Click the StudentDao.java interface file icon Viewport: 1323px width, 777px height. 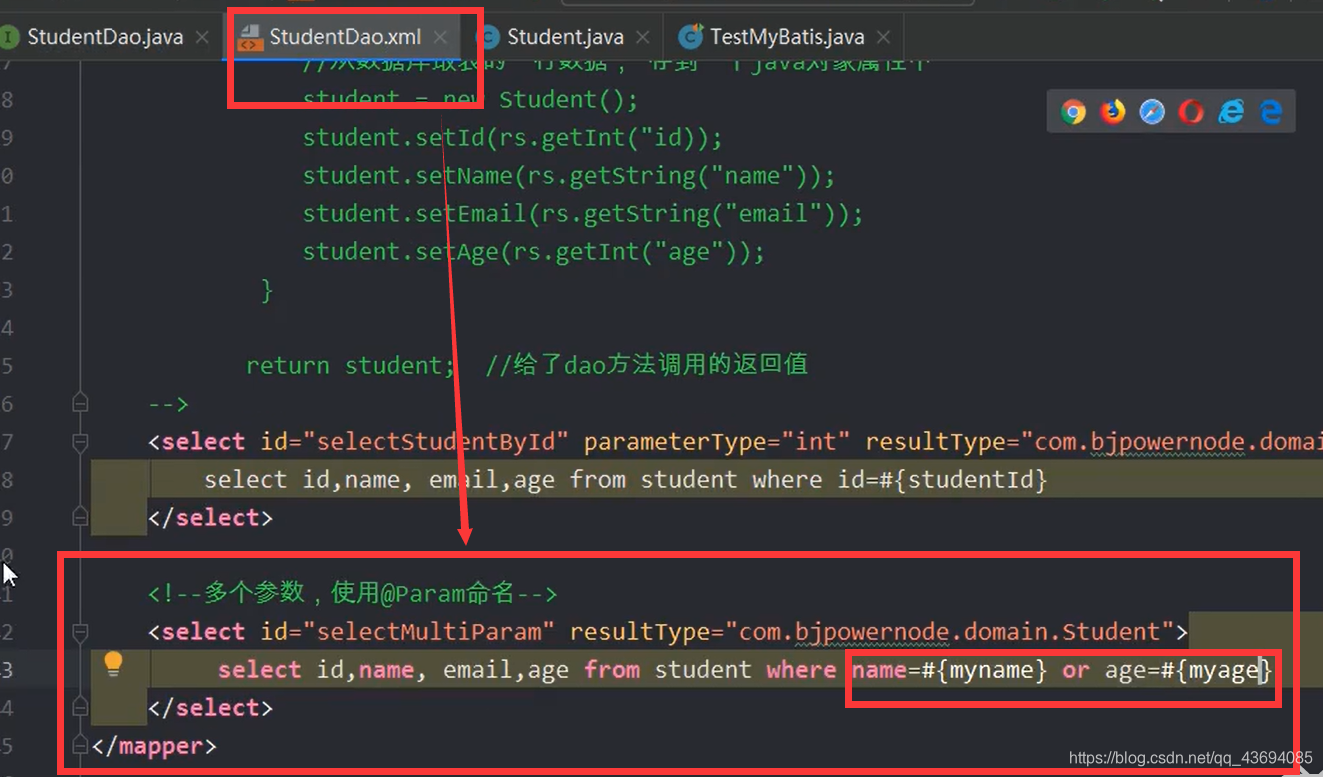point(10,38)
